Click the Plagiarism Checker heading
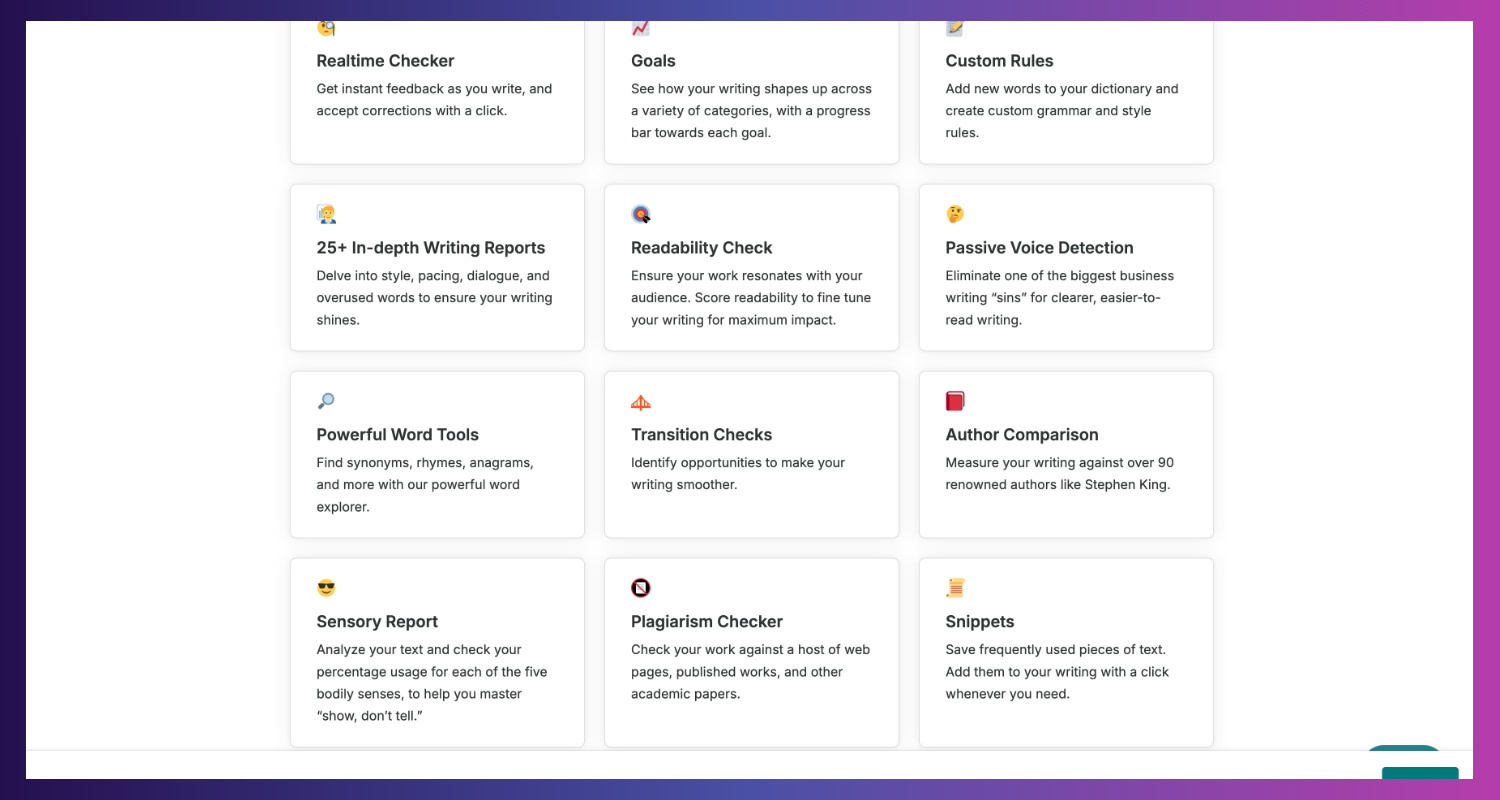This screenshot has width=1500, height=800. pos(706,622)
